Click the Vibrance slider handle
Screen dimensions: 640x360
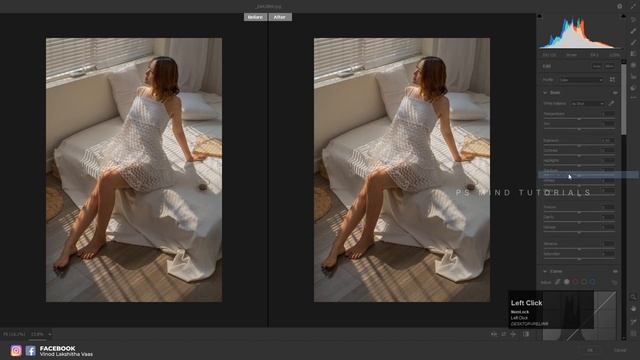tap(579, 249)
